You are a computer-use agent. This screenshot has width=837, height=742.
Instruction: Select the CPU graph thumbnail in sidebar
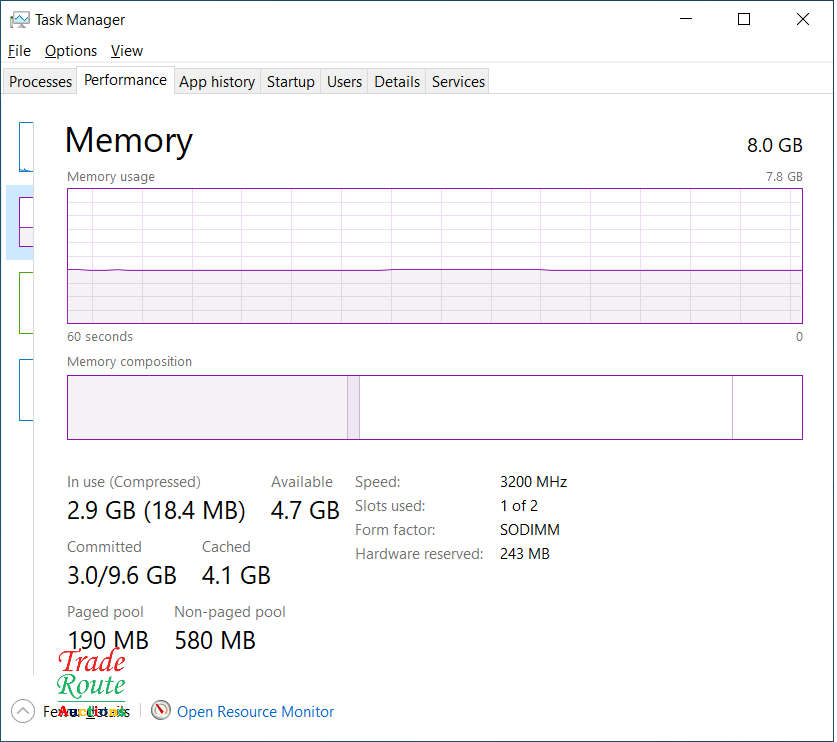click(26, 146)
